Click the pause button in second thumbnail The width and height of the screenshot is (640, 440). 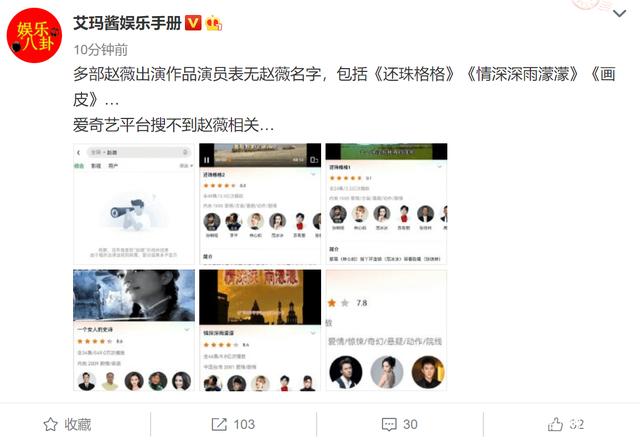(x=207, y=160)
